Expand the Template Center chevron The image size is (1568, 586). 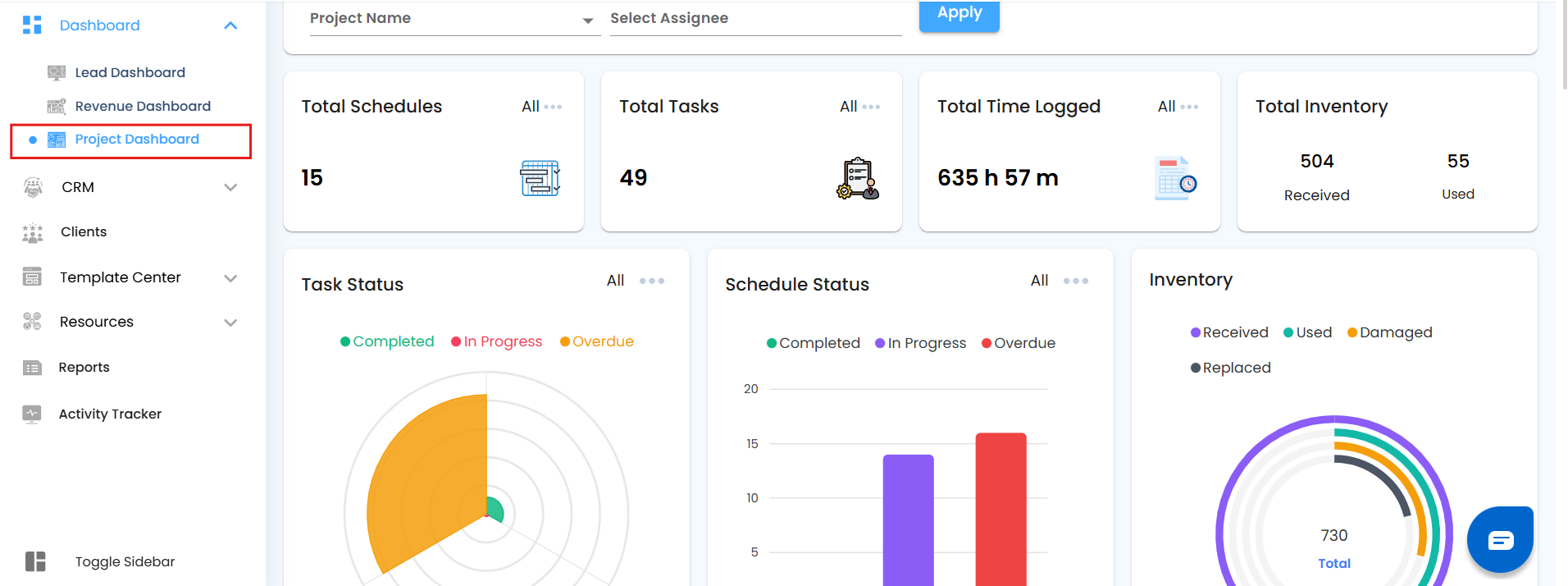pos(230,278)
